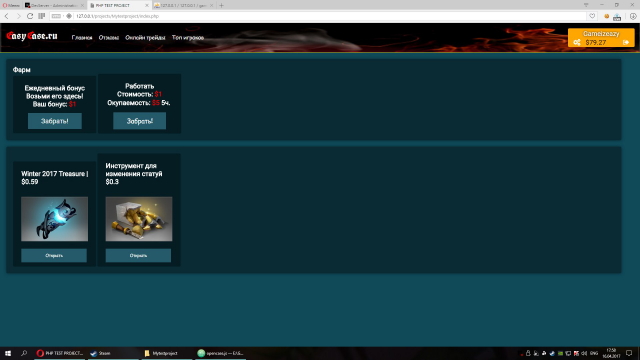The height and width of the screenshot is (360, 640).
Task: Open the NVIDIA tray icon
Action: (x=560, y=353)
